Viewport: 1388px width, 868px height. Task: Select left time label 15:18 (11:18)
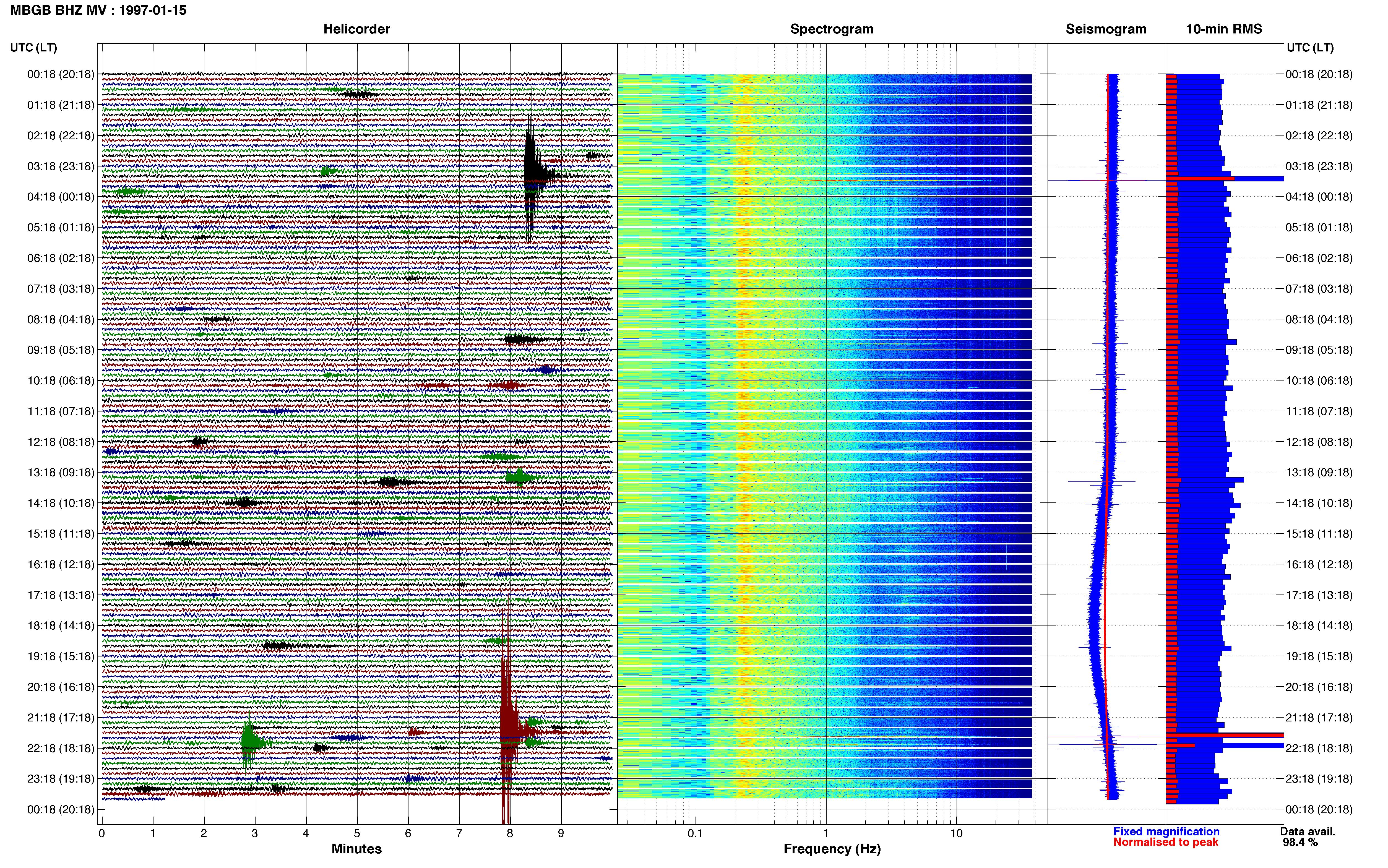tap(61, 533)
